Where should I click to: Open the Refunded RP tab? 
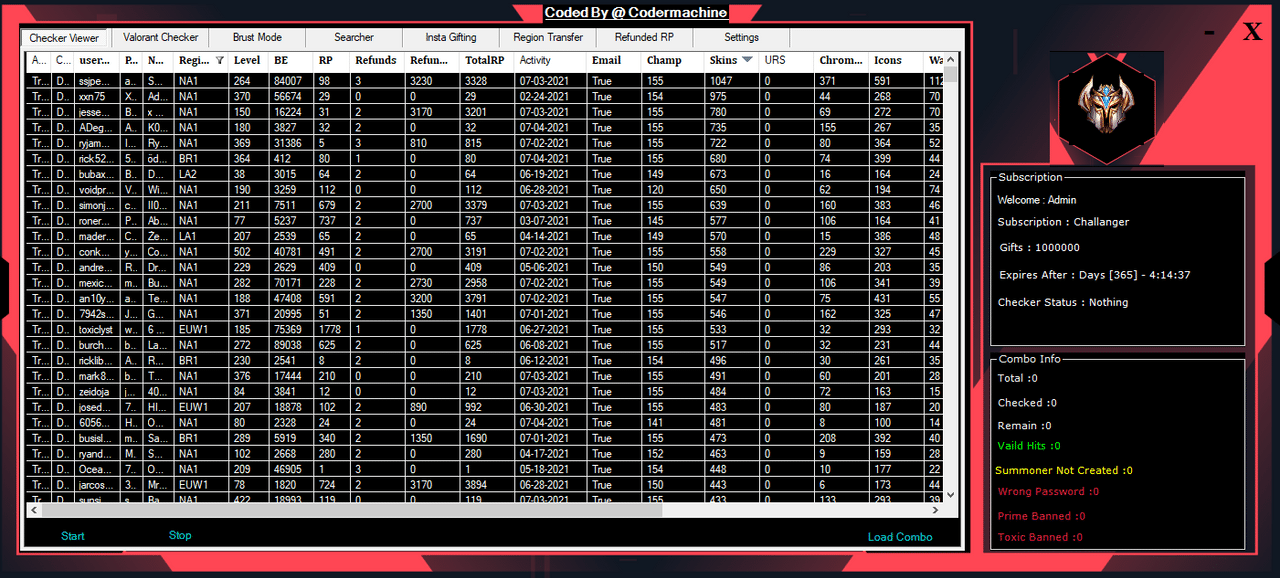tap(644, 37)
